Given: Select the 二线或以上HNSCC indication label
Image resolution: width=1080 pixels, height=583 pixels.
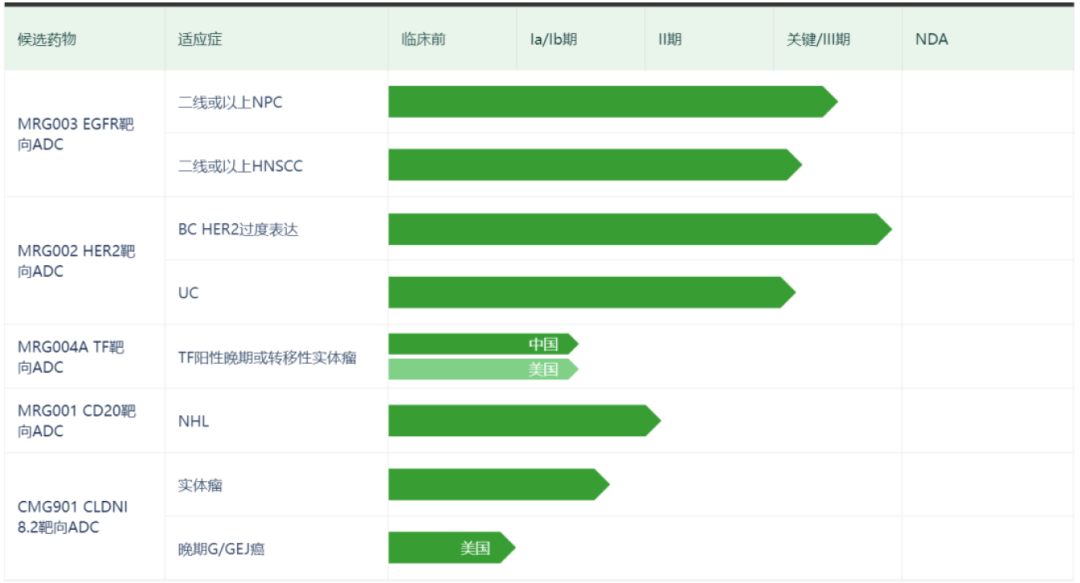Looking at the screenshot, I should click(x=240, y=166).
